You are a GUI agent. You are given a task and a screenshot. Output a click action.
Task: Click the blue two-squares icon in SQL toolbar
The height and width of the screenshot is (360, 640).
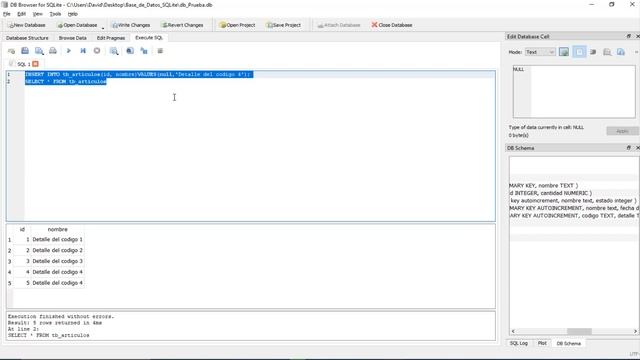[144, 51]
